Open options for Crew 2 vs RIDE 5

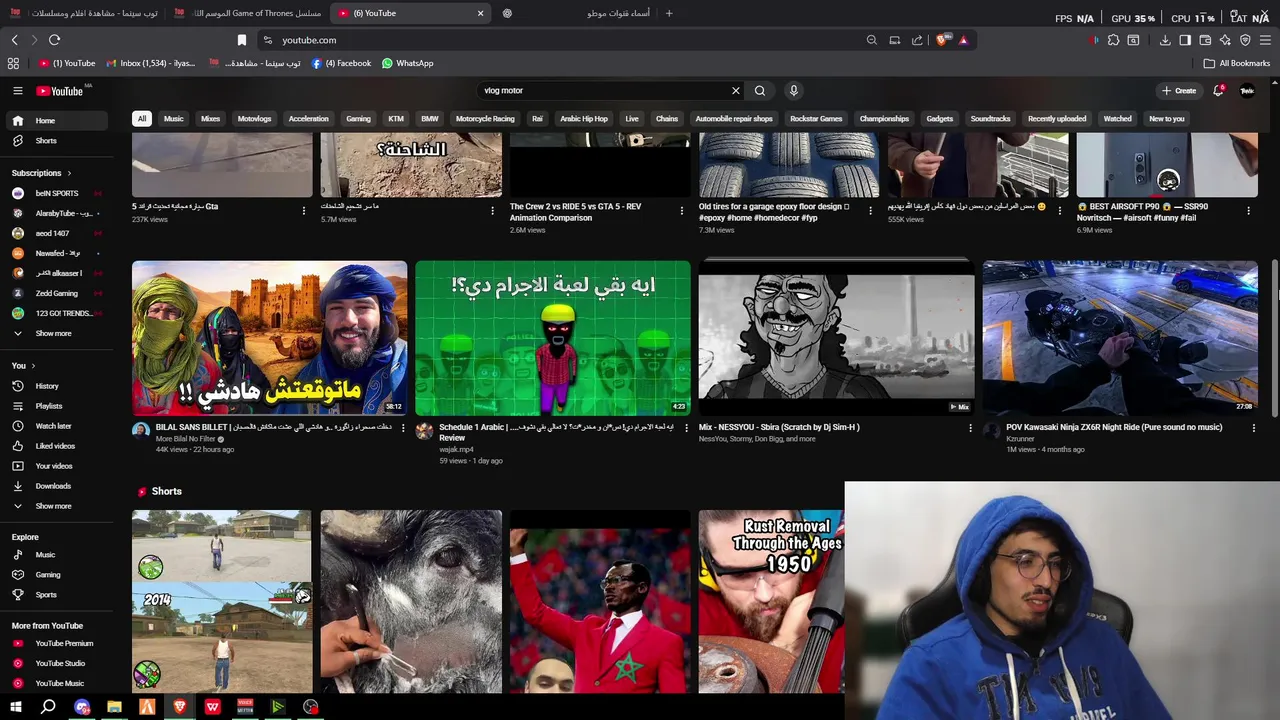point(681,211)
